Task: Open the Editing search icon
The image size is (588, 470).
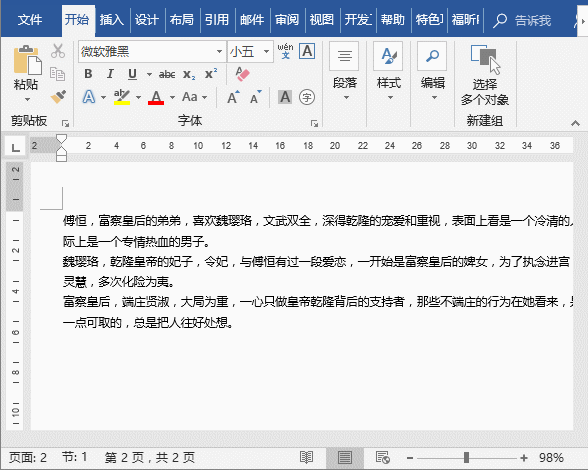Action: (x=432, y=56)
